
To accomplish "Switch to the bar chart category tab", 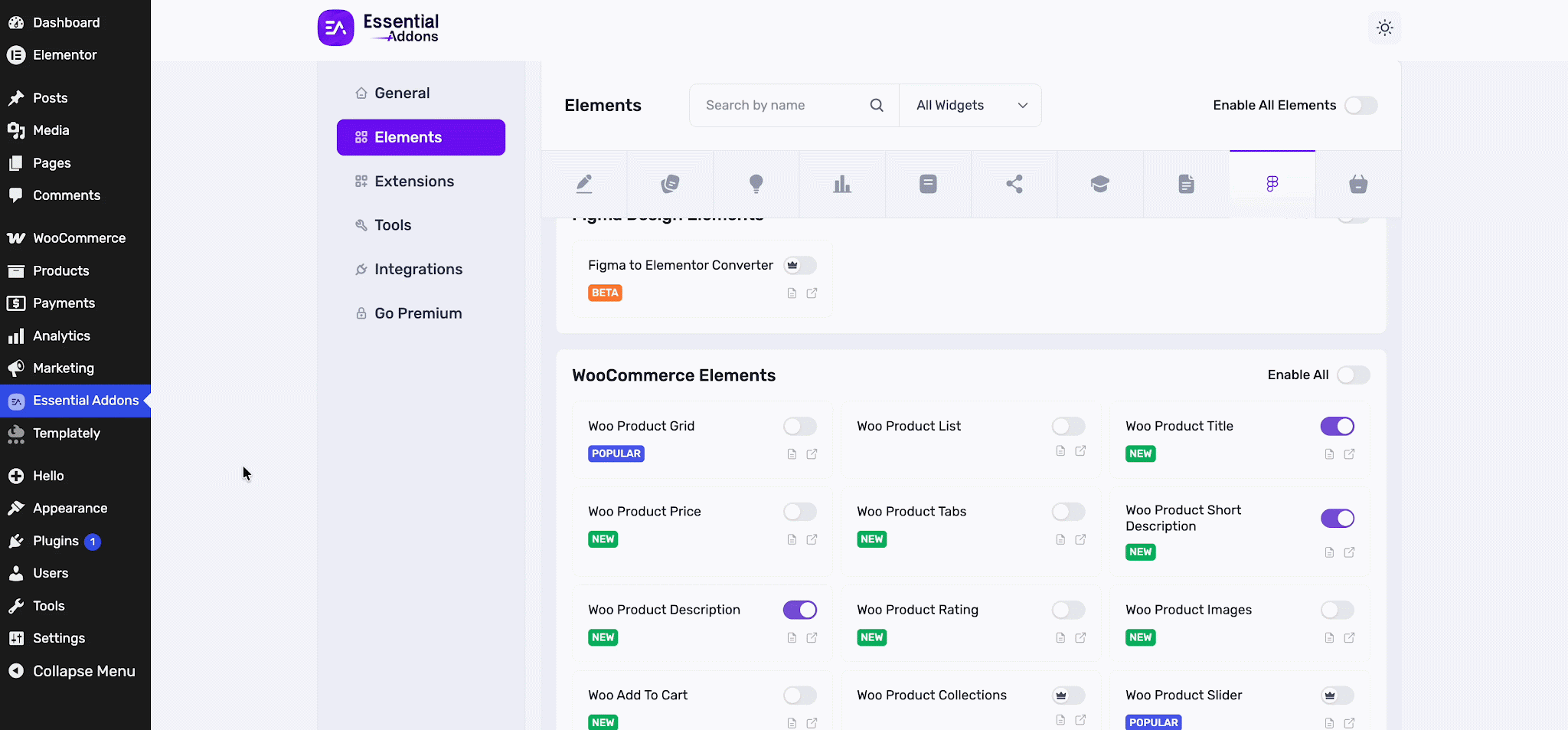I will point(842,184).
